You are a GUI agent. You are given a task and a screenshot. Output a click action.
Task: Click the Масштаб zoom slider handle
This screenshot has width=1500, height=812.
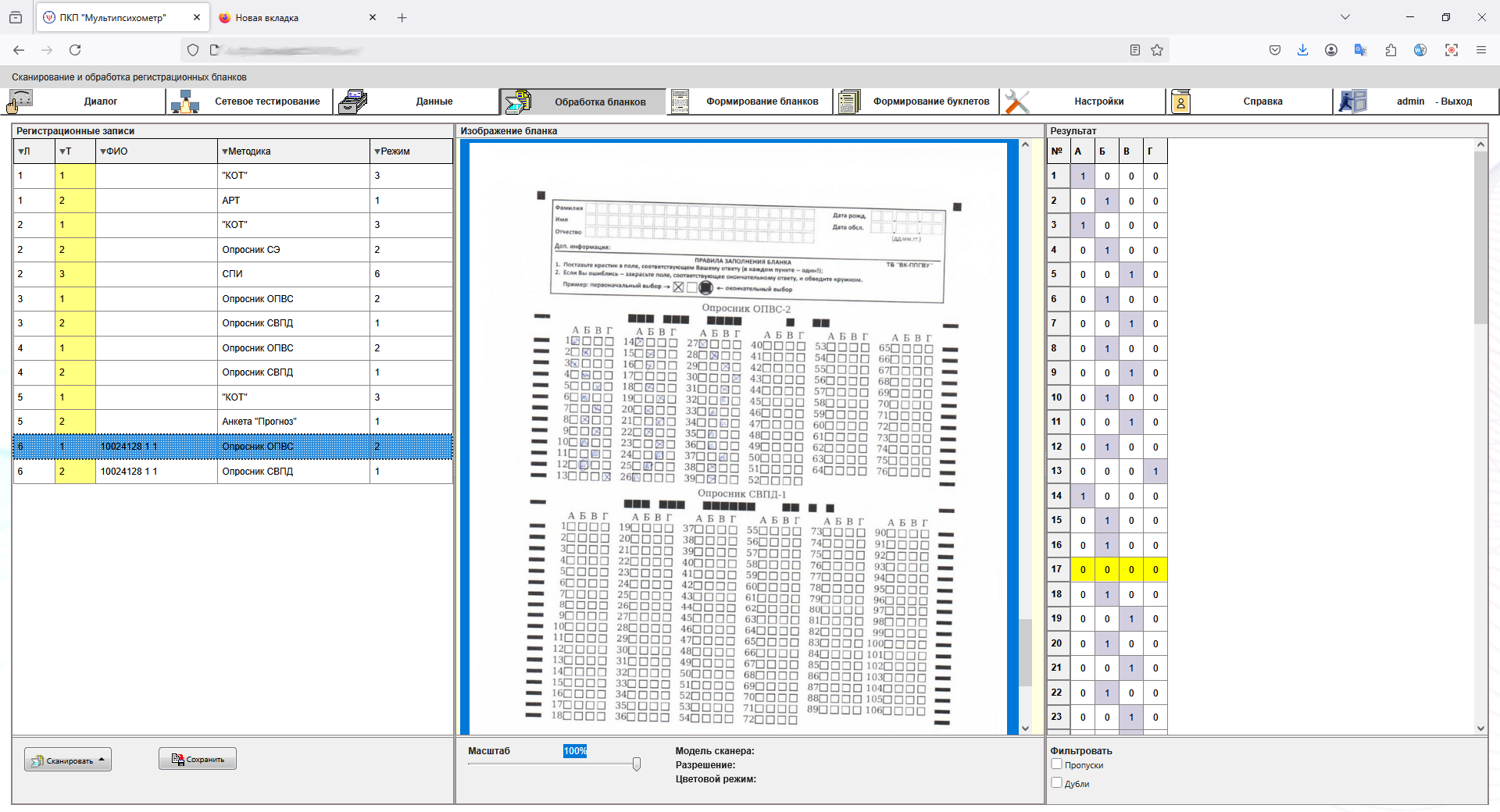point(637,764)
